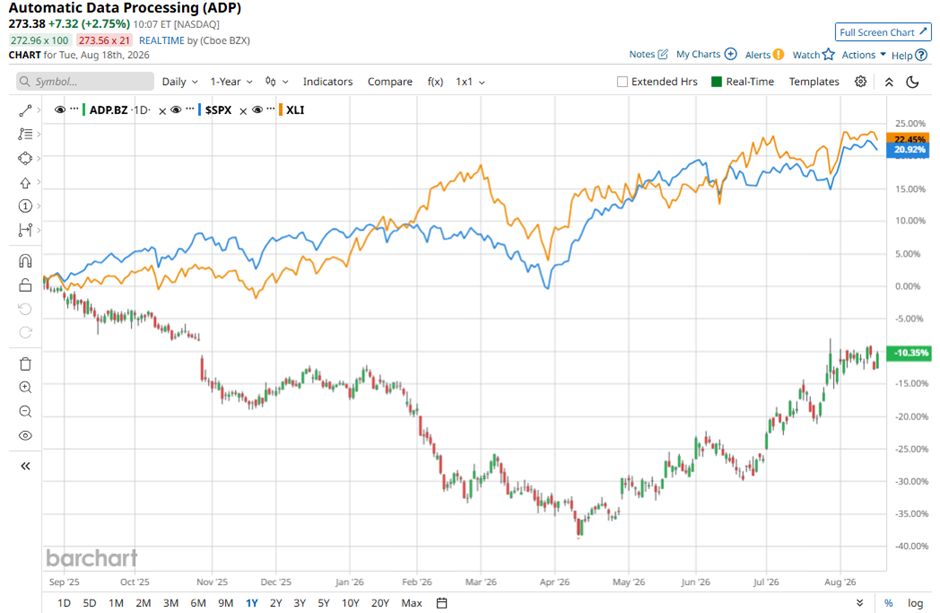Select the Max range tab

pyautogui.click(x=412, y=603)
